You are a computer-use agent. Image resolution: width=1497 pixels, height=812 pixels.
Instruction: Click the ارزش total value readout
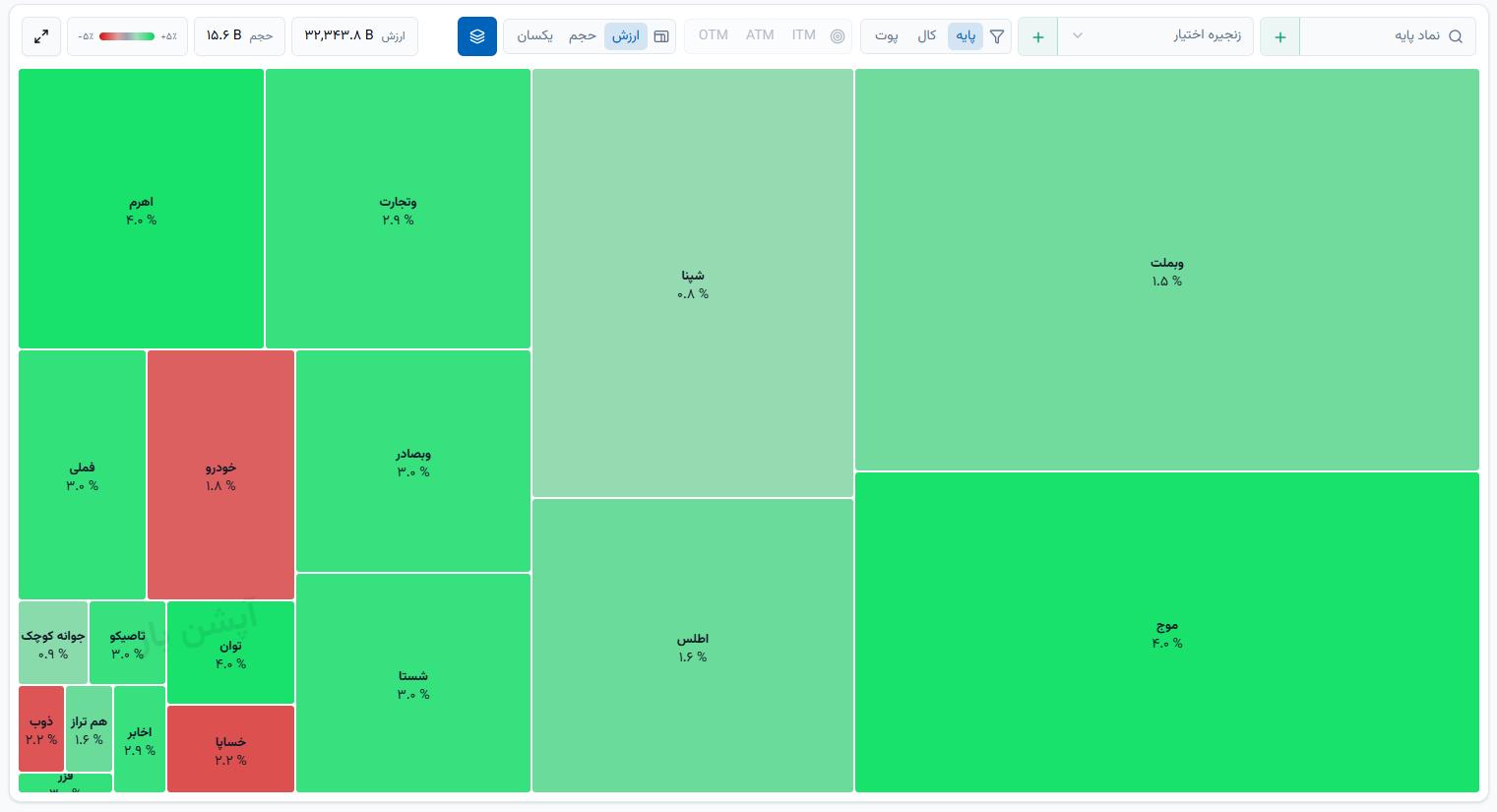tap(354, 36)
